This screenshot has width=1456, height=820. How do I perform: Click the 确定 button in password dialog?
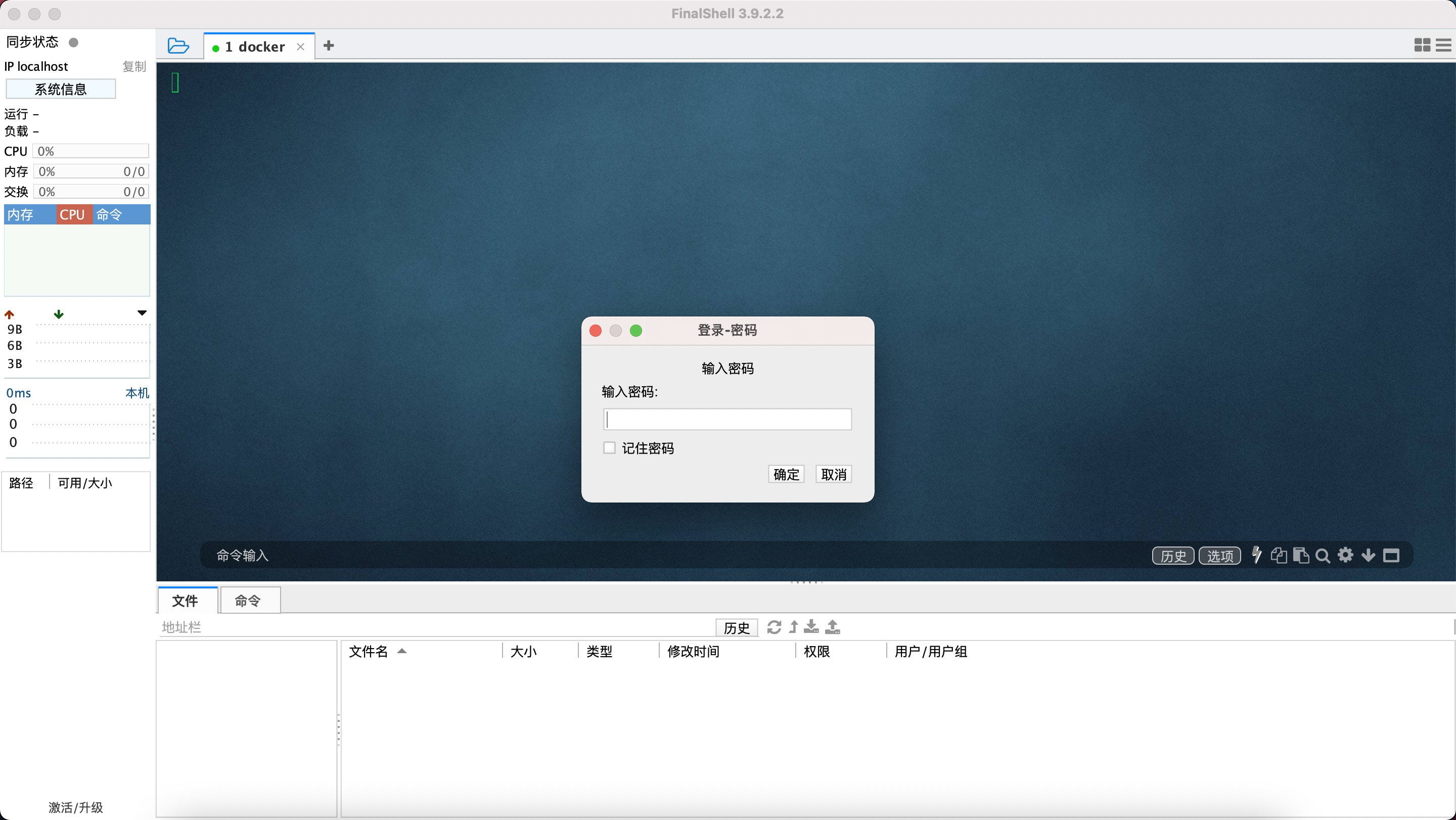(786, 474)
